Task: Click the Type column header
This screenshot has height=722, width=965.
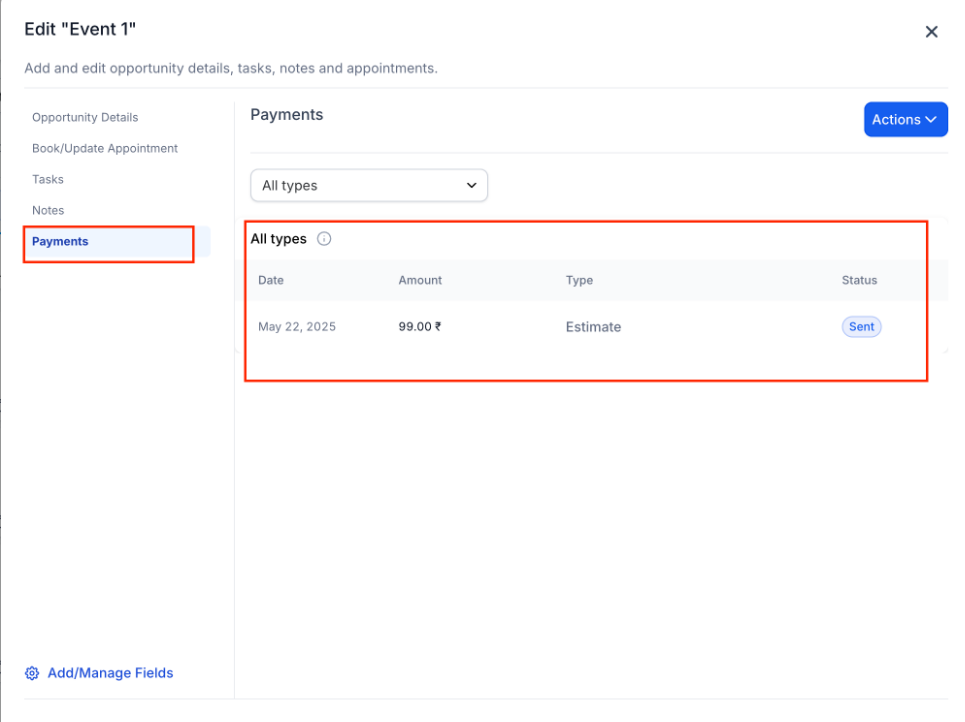Action: point(579,280)
